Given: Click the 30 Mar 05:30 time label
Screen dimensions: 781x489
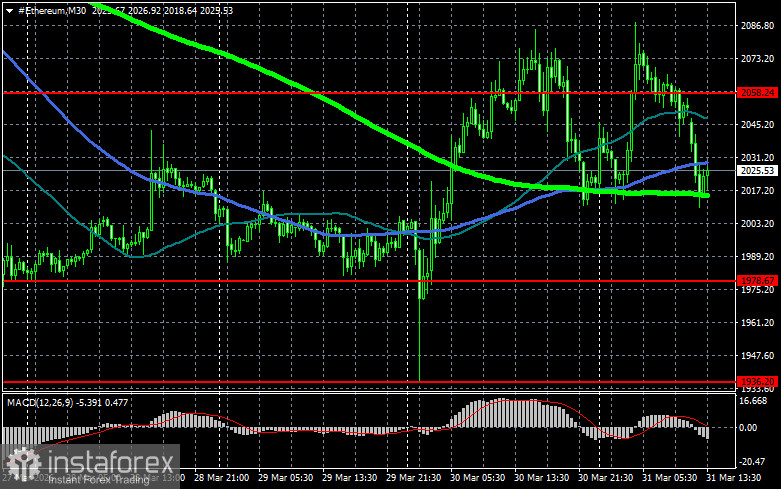Looking at the screenshot, I should click(x=477, y=478).
